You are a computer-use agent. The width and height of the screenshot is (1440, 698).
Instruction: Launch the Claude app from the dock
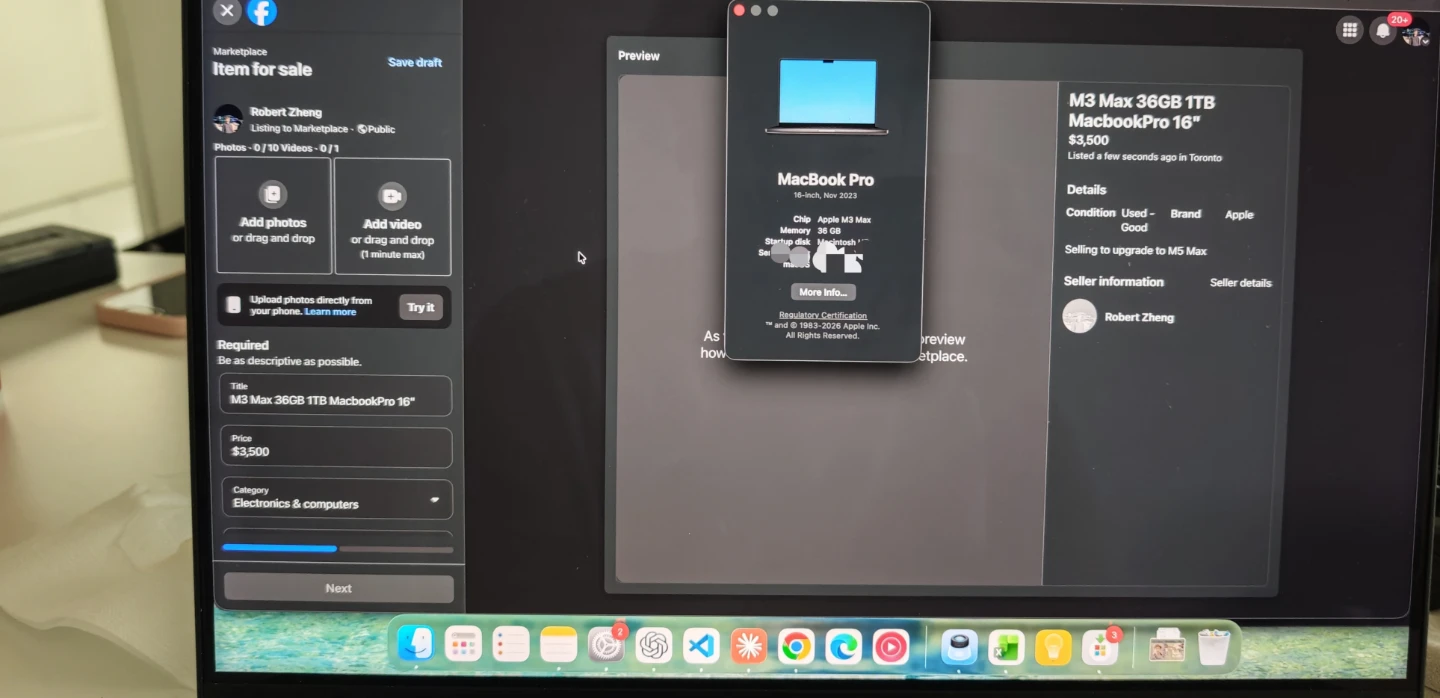748,647
